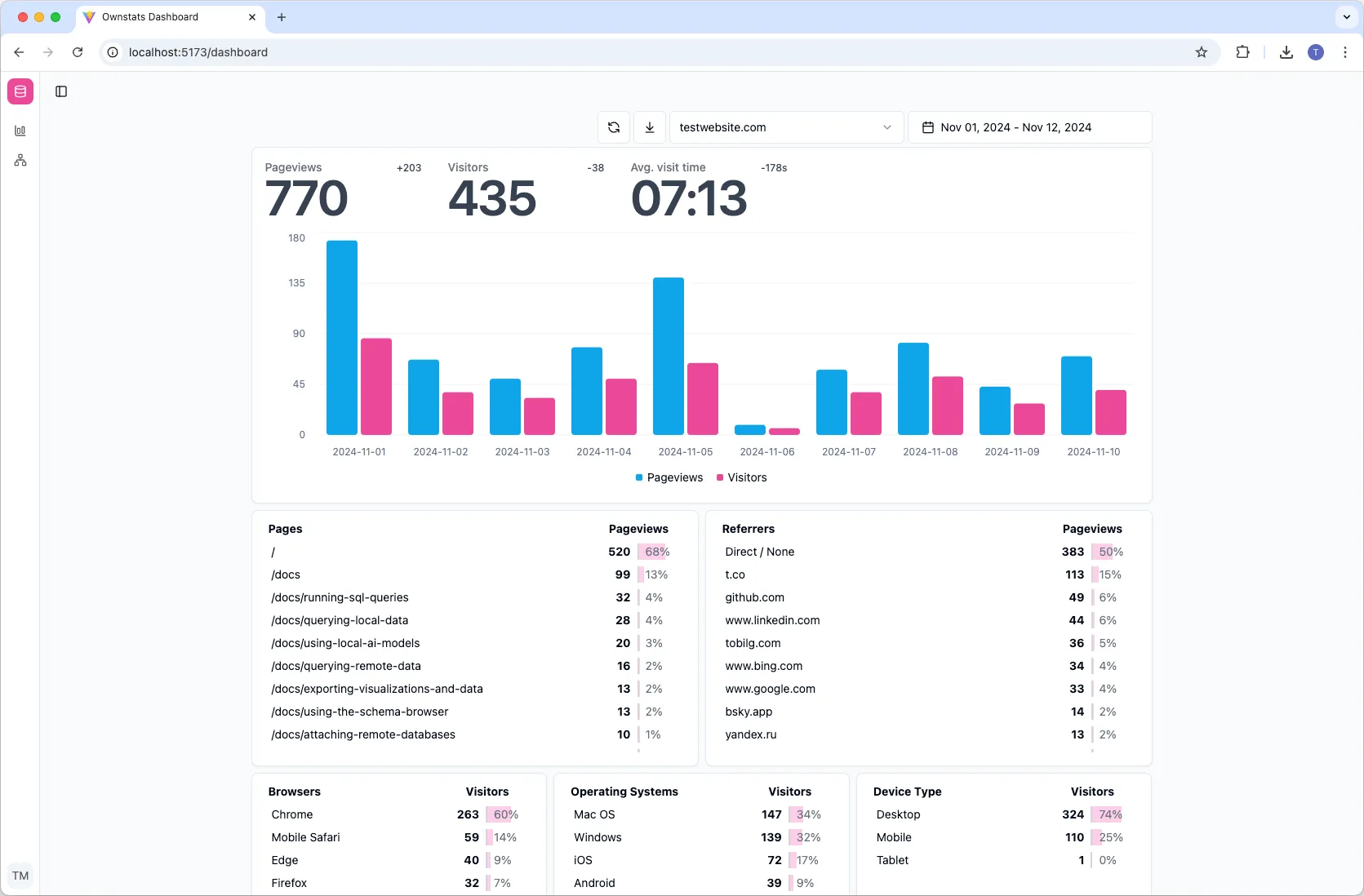Open the sitemap view from the sidebar

[x=20, y=160]
